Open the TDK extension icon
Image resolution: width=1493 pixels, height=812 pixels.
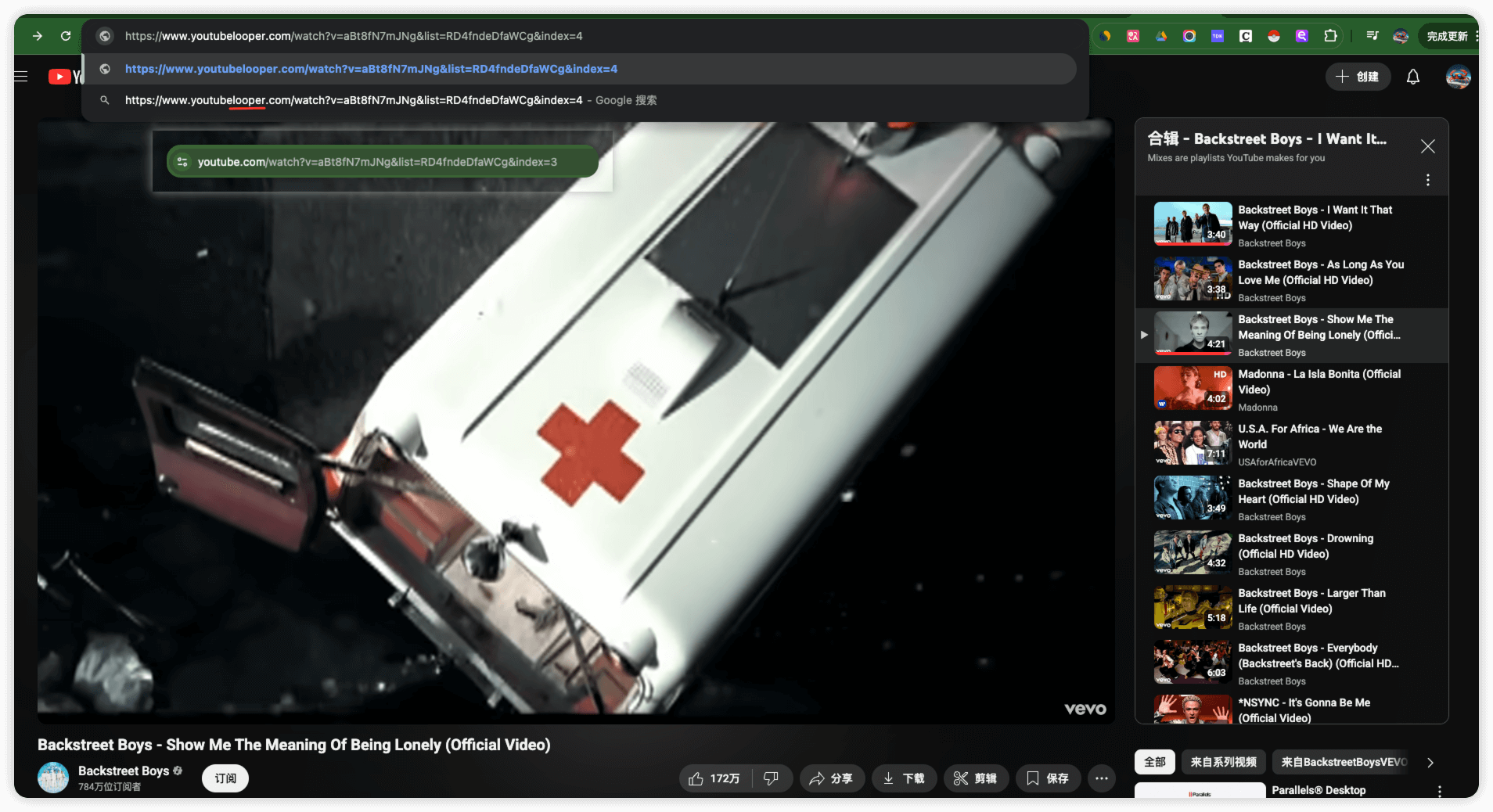coord(1218,36)
